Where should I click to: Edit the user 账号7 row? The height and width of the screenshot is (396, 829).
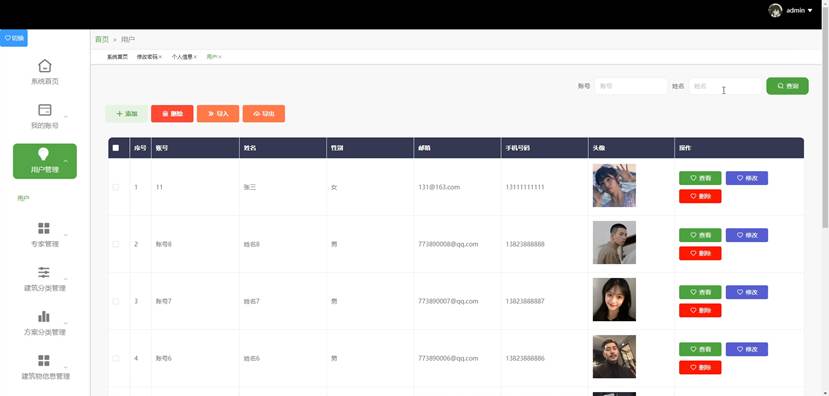[x=747, y=292]
